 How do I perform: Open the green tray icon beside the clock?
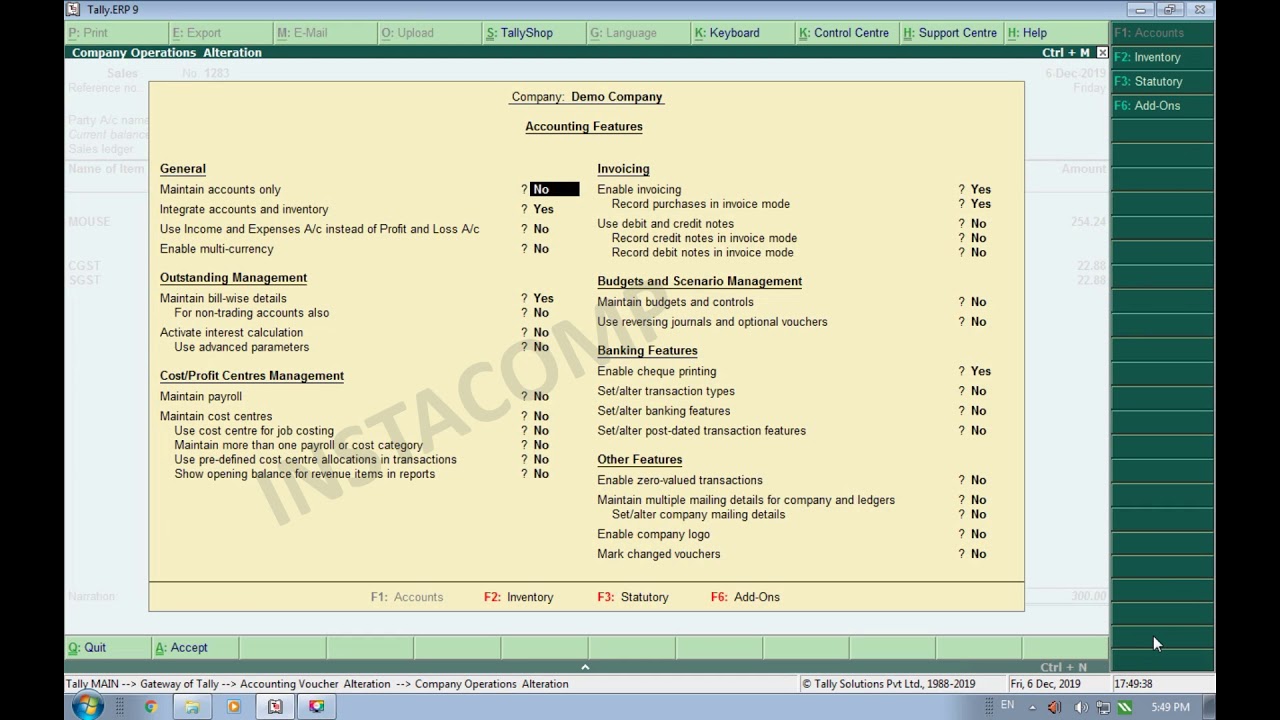pyautogui.click(x=1125, y=707)
